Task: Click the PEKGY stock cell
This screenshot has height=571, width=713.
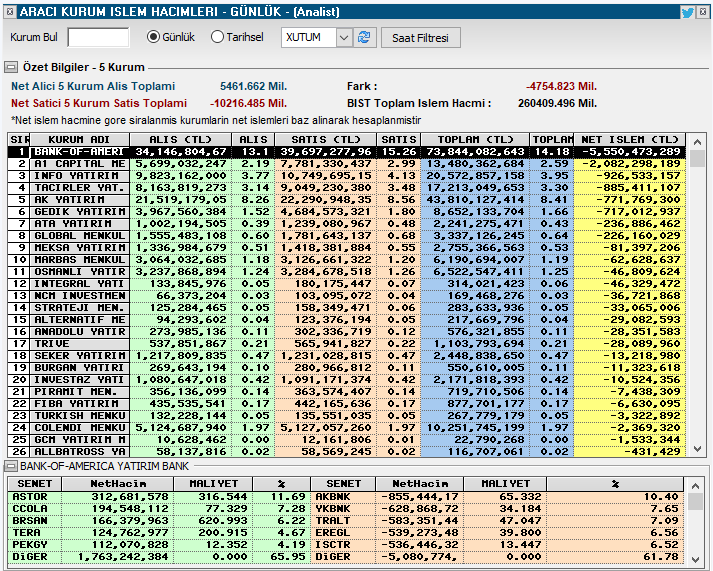Action: 35,545
